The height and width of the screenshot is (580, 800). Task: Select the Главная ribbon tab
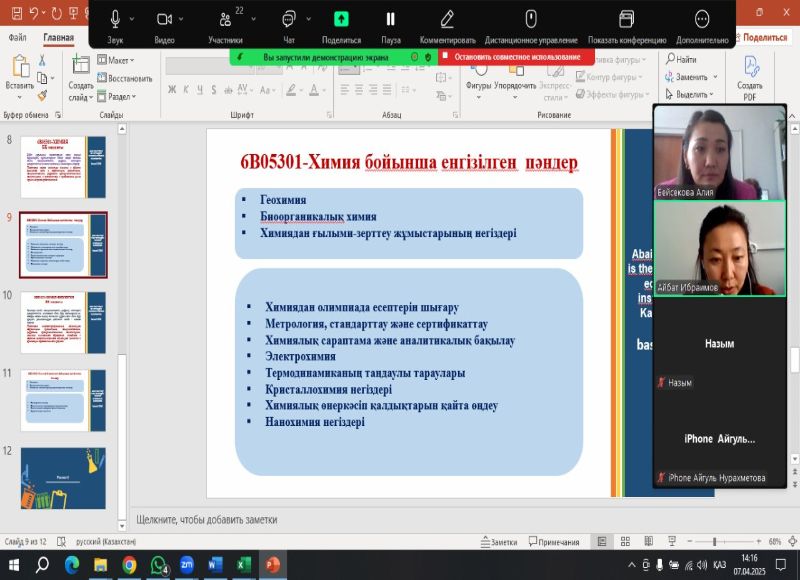58,37
